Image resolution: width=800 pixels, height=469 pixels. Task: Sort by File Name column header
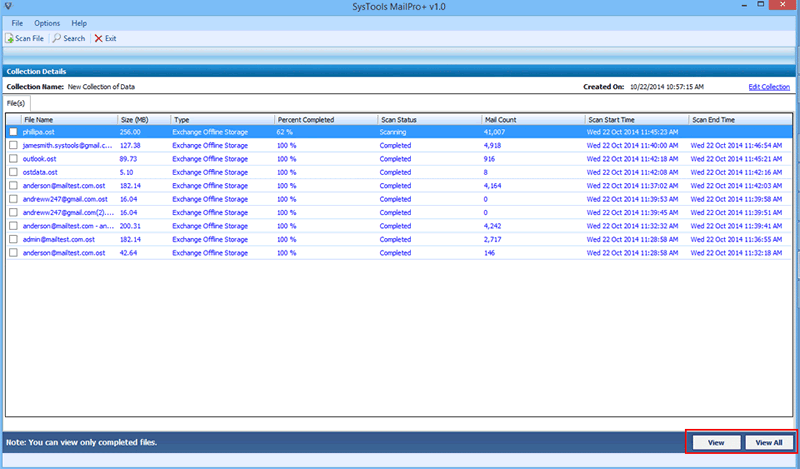pyautogui.click(x=69, y=119)
